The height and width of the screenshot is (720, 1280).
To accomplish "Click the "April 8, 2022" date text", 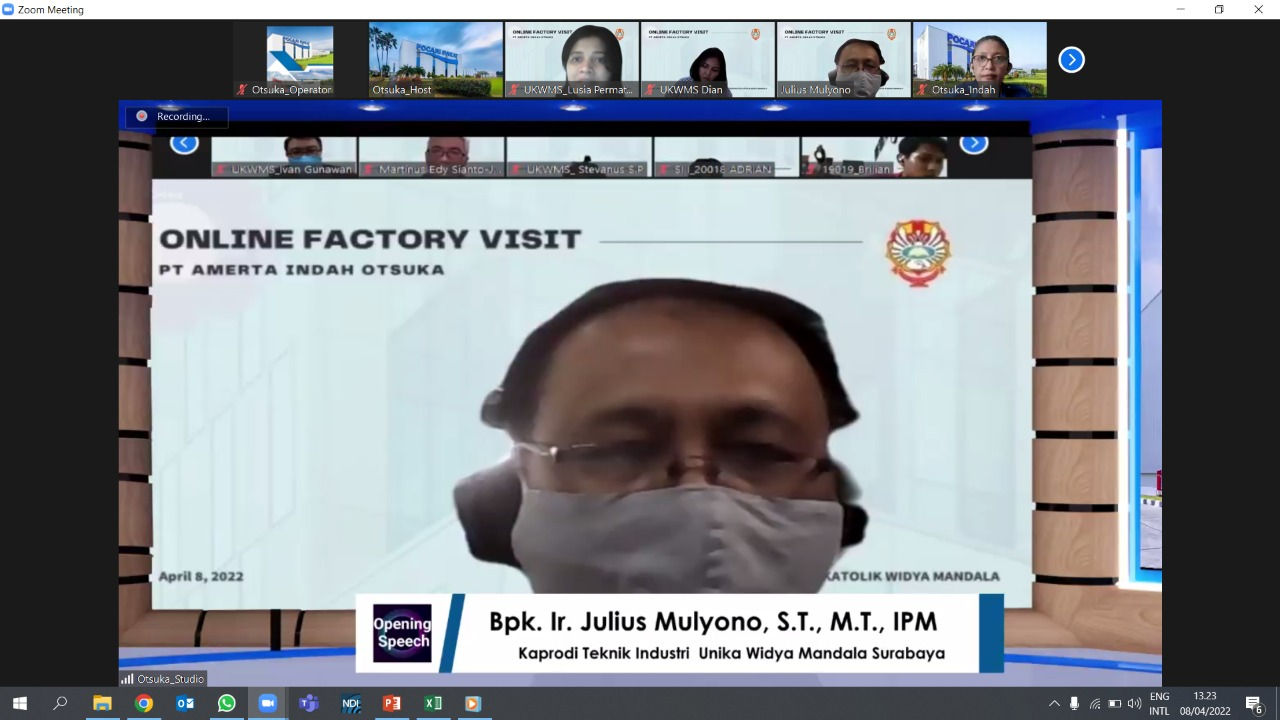I will click(201, 576).
